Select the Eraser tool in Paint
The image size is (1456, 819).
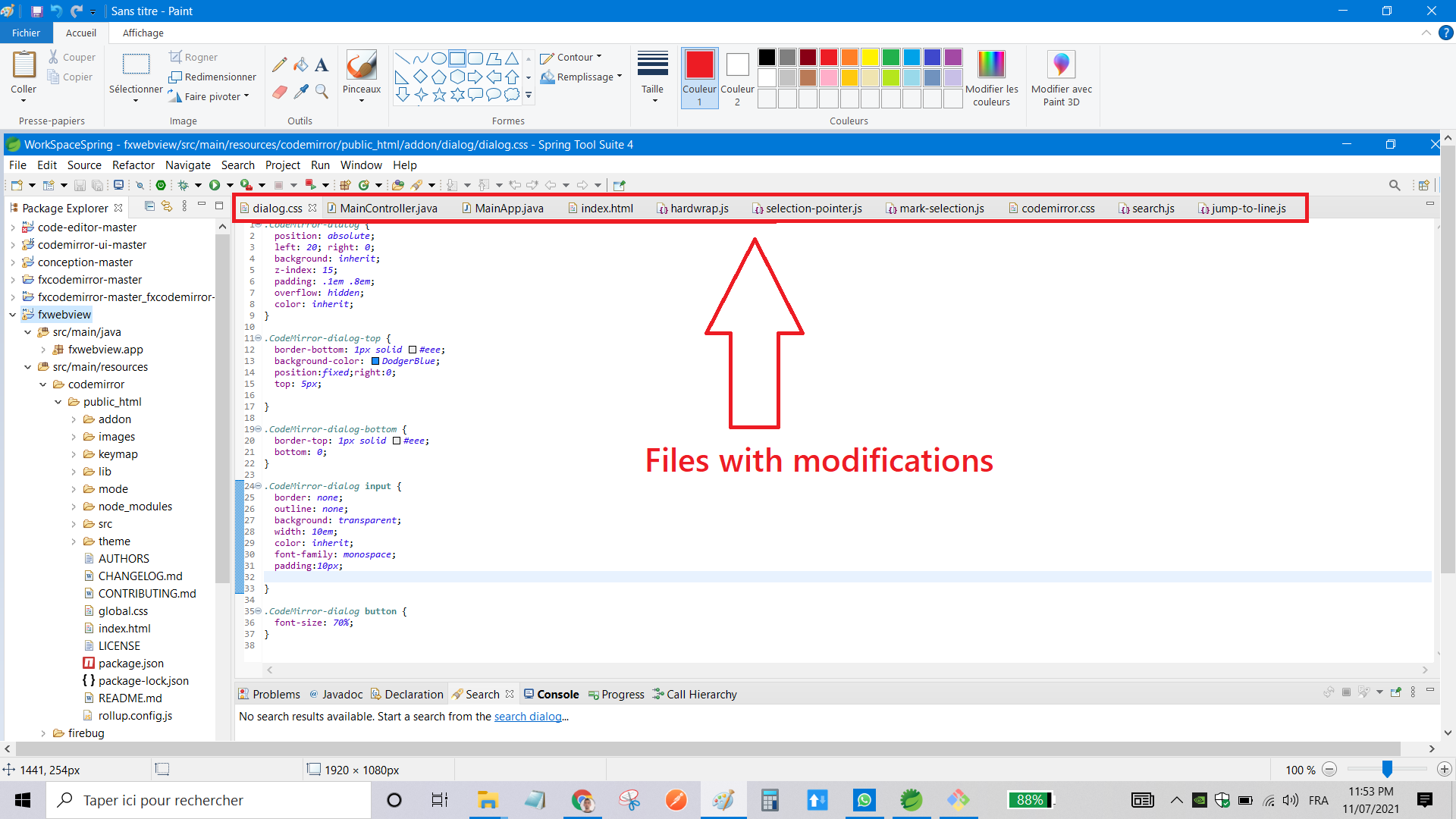click(x=279, y=92)
